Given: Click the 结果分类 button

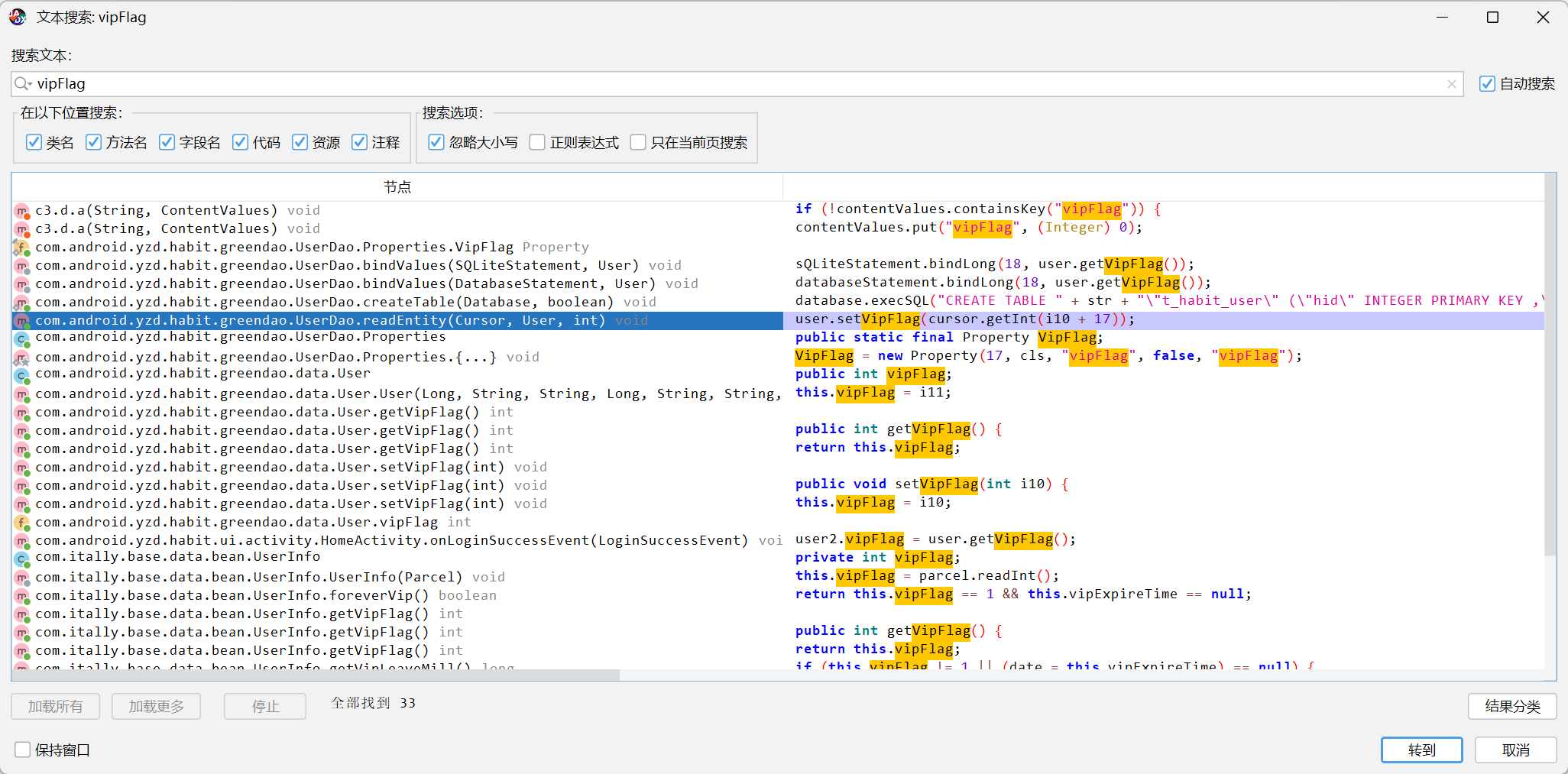Looking at the screenshot, I should [x=1511, y=707].
